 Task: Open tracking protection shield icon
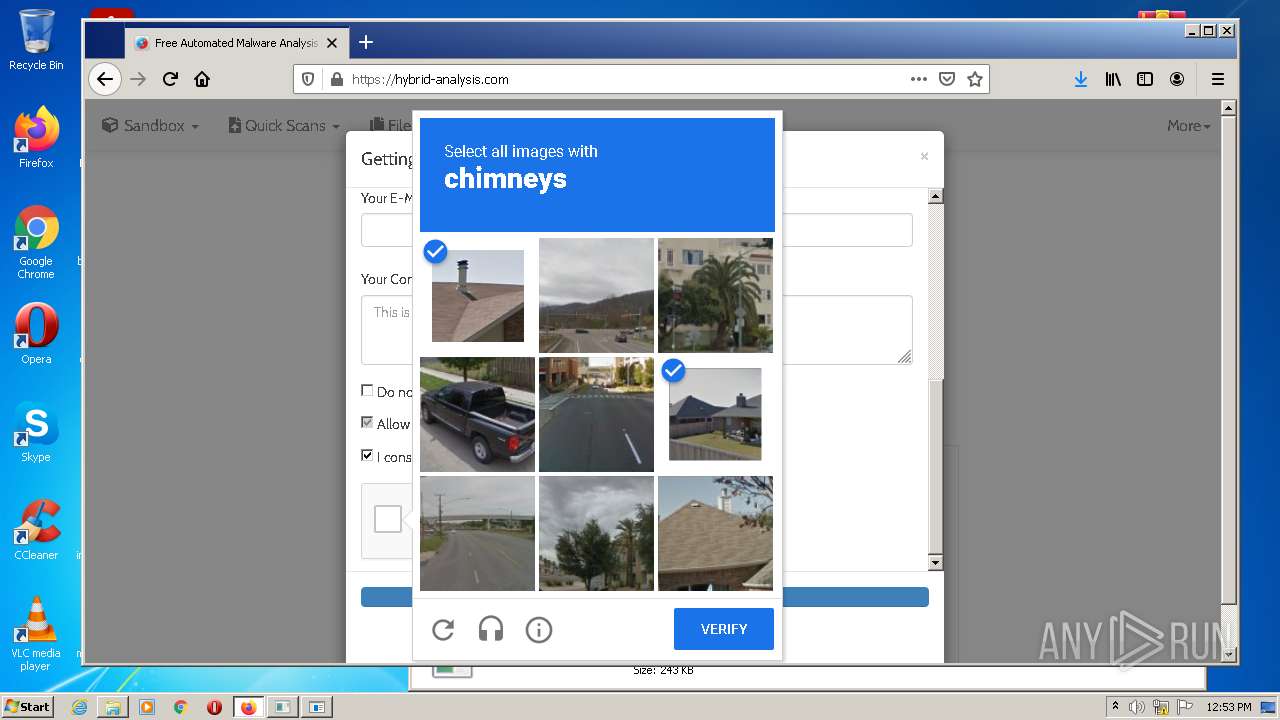[308, 79]
